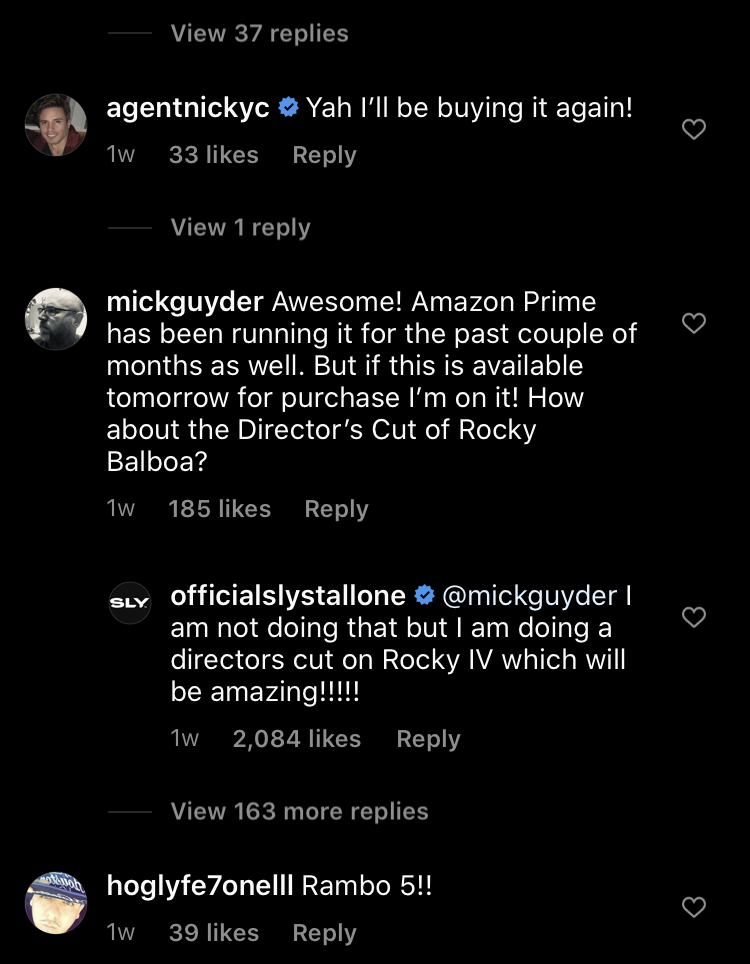Expand View 37 replies

click(x=259, y=33)
